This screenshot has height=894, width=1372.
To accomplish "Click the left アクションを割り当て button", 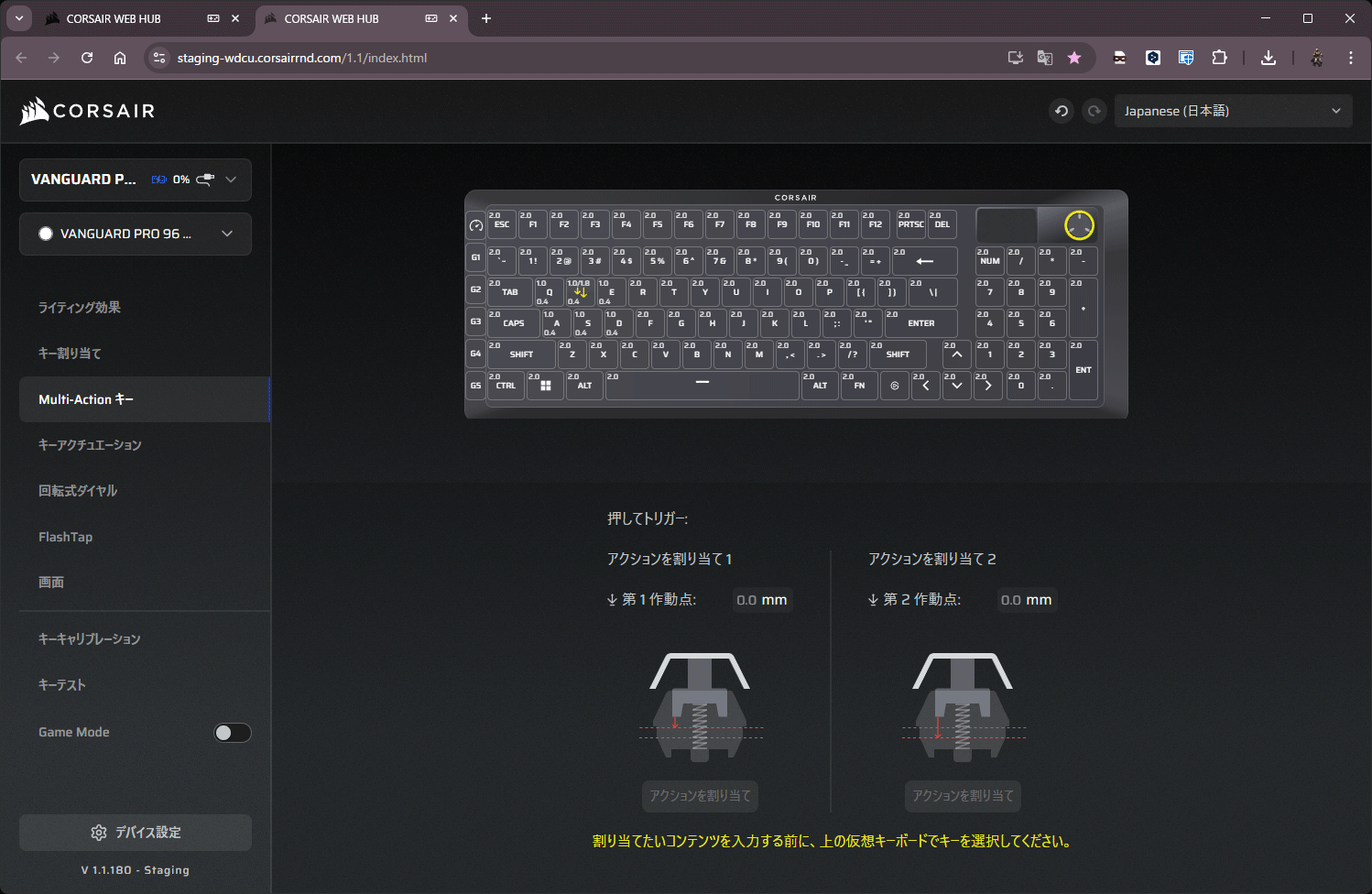I will (700, 796).
